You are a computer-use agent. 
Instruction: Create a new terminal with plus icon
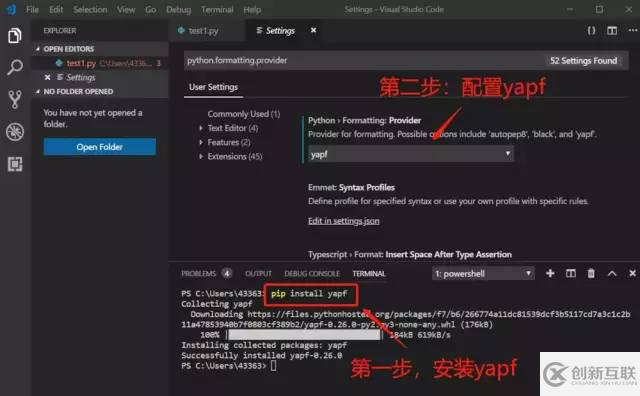pos(550,273)
